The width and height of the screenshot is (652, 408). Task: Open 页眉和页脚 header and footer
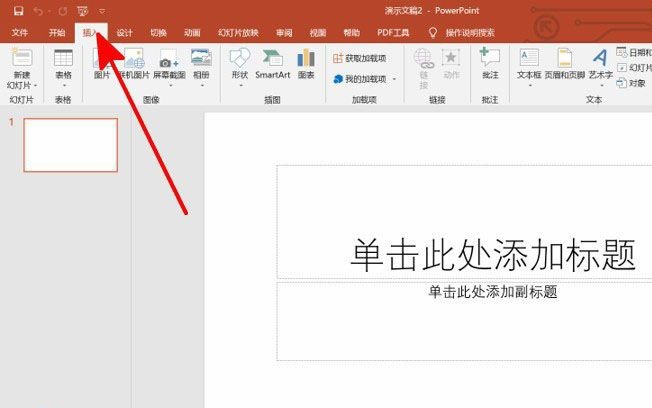[x=565, y=65]
